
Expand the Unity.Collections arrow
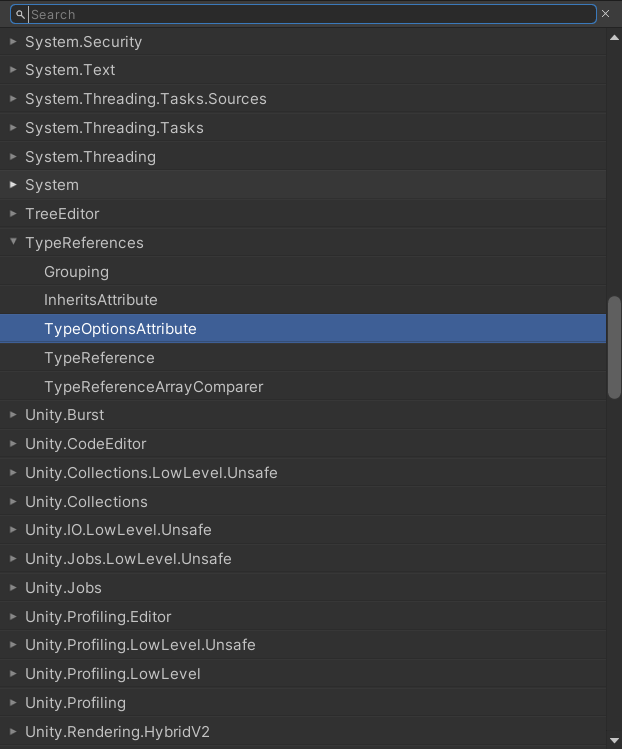pyautogui.click(x=13, y=502)
